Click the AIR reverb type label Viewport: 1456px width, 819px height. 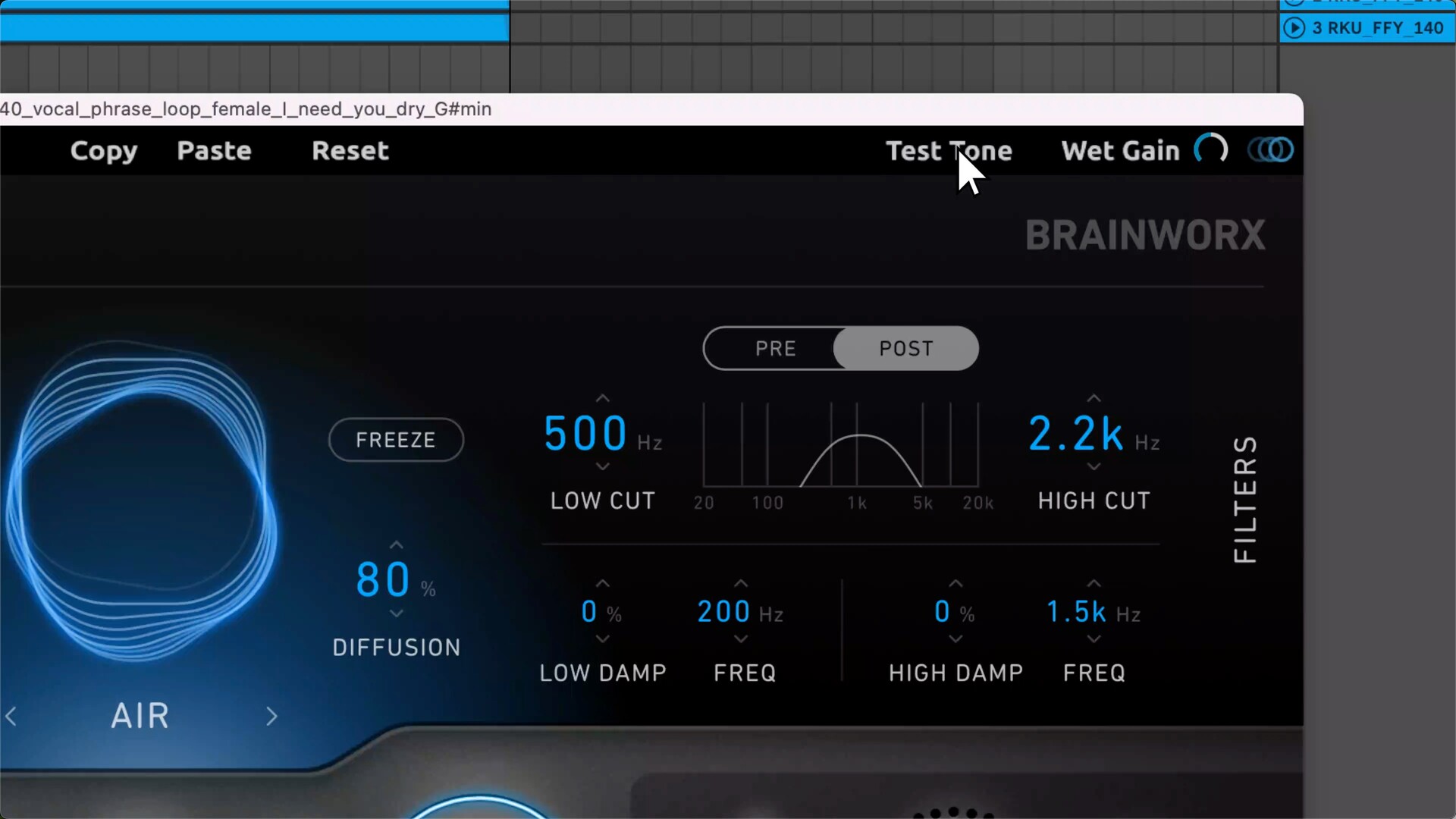[x=140, y=716]
